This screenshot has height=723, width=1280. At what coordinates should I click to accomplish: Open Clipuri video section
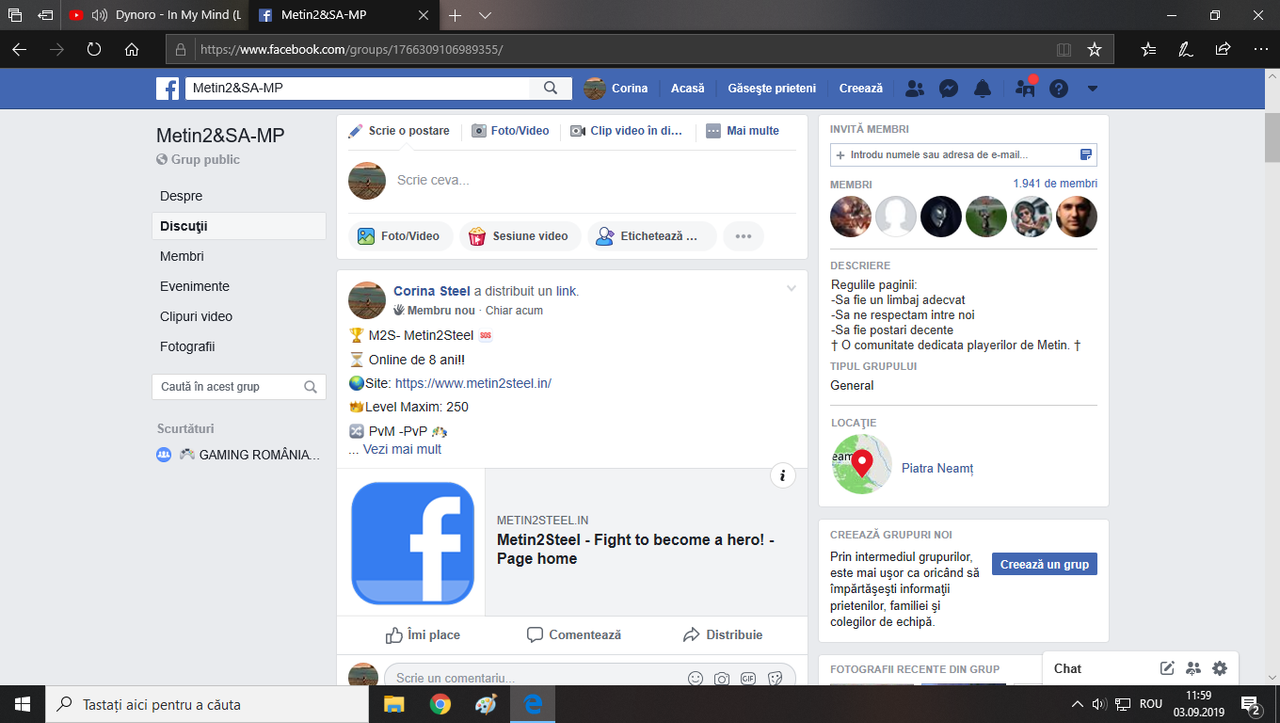click(x=196, y=316)
